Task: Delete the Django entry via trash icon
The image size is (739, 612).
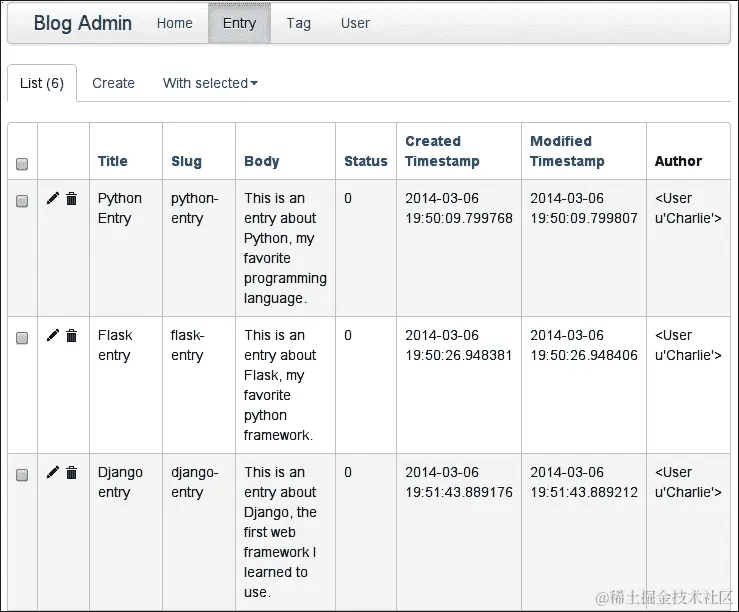Action: [71, 472]
